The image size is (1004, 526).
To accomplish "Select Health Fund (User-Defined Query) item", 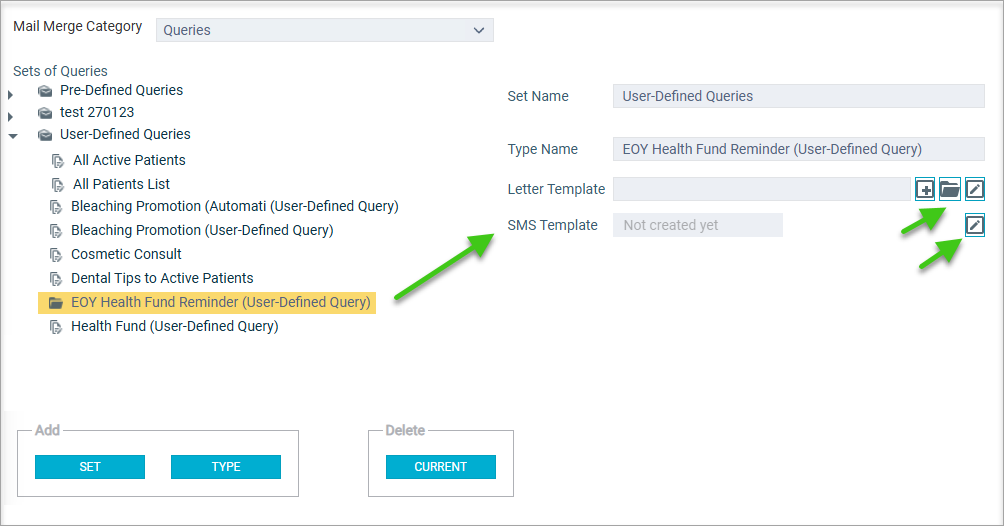I will coord(175,326).
